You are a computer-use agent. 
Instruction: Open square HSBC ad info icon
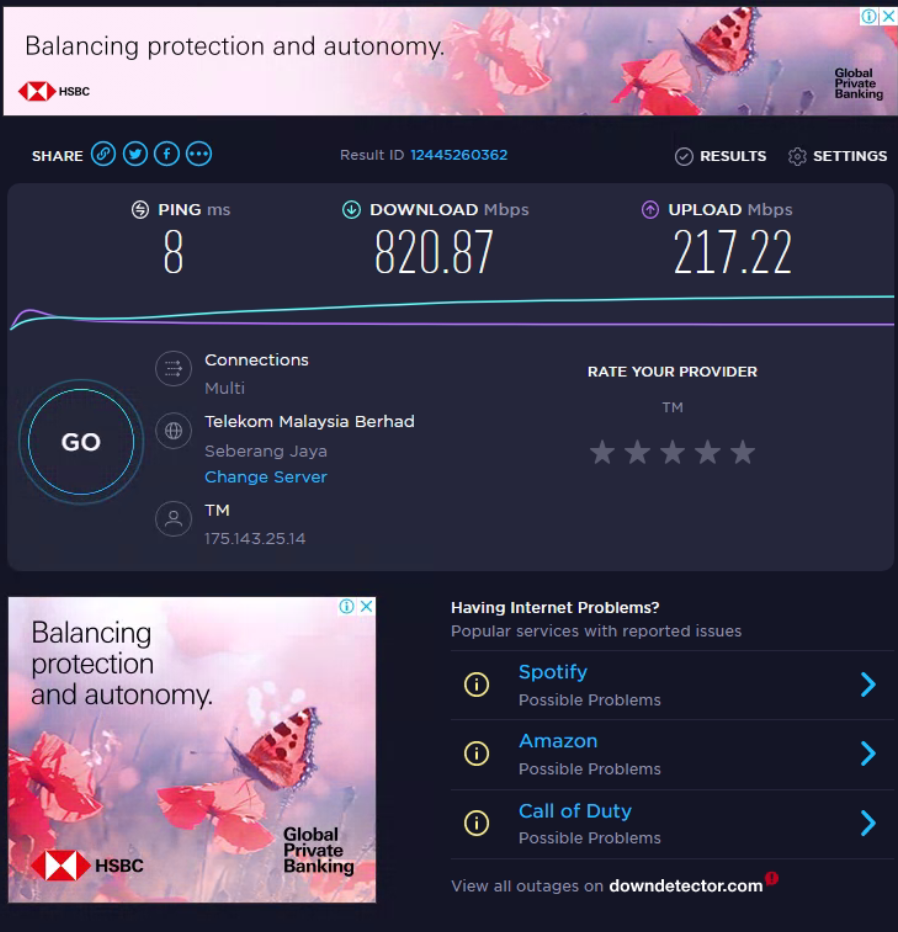point(346,606)
